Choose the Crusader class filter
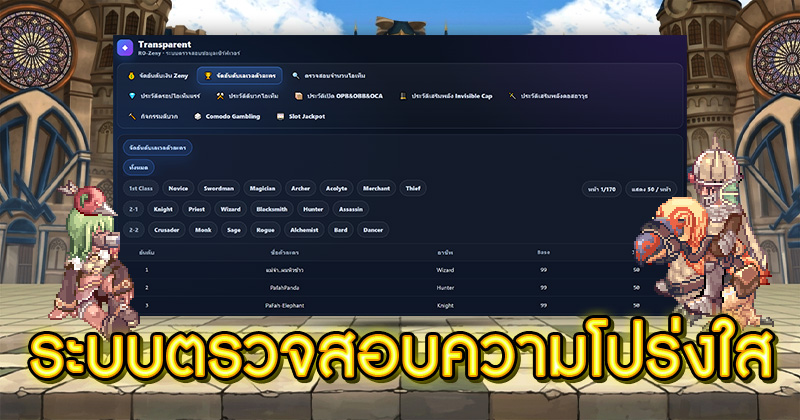The height and width of the screenshot is (420, 800). point(167,230)
